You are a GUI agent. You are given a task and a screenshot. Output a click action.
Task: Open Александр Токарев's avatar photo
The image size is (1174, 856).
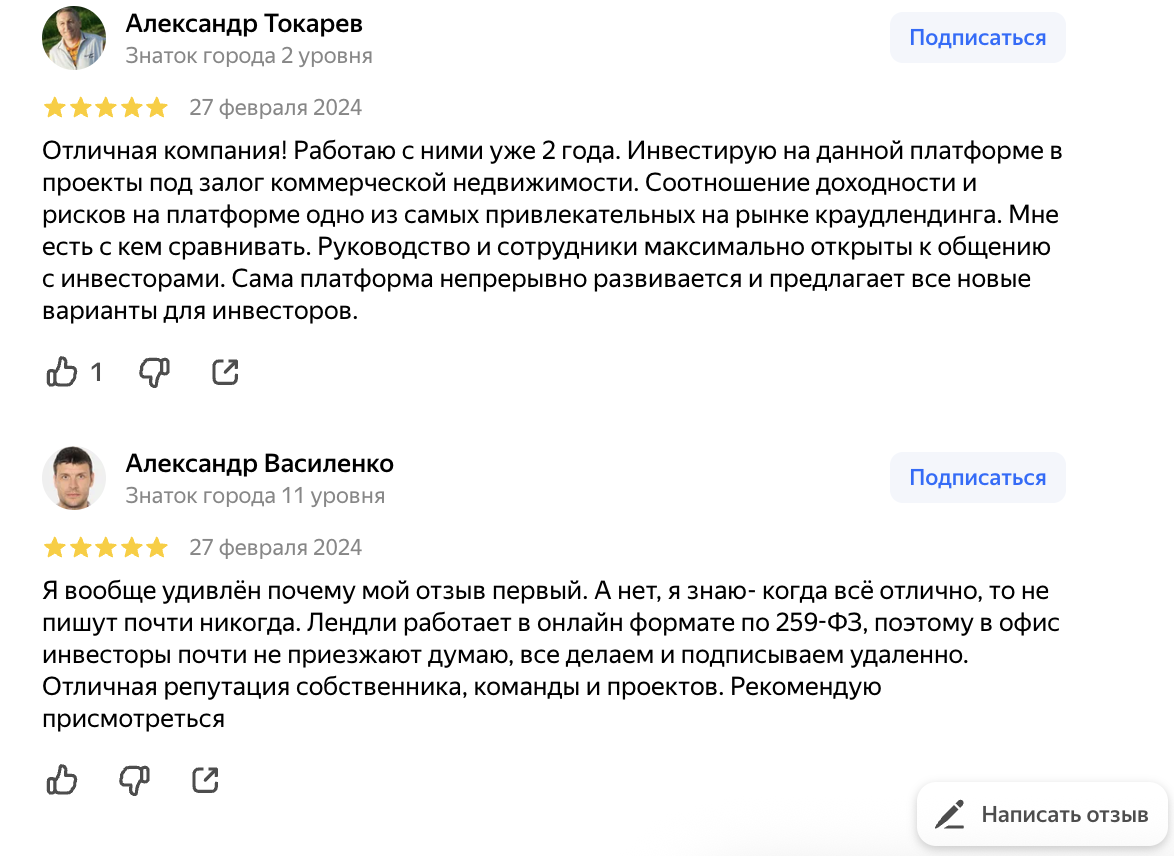pos(73,38)
